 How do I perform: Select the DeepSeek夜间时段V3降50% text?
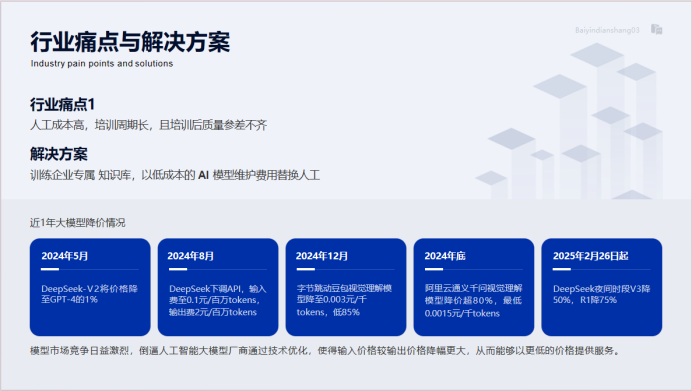602,294
